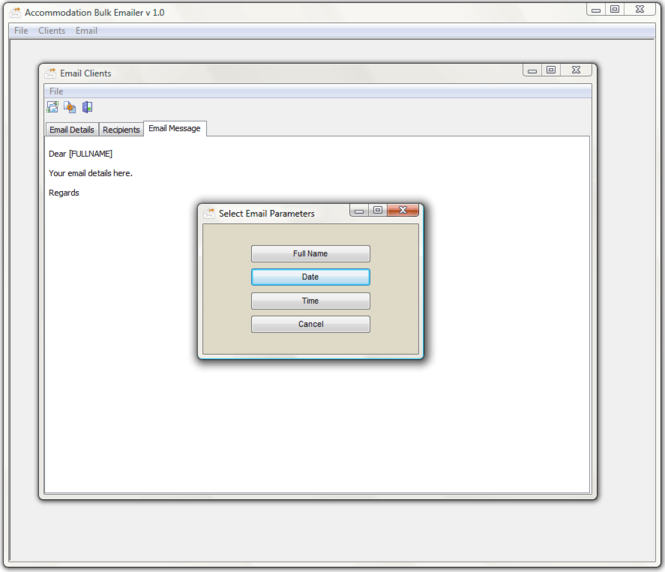Screen dimensions: 665x572
Task: Click the Time parameter button
Action: (x=310, y=301)
